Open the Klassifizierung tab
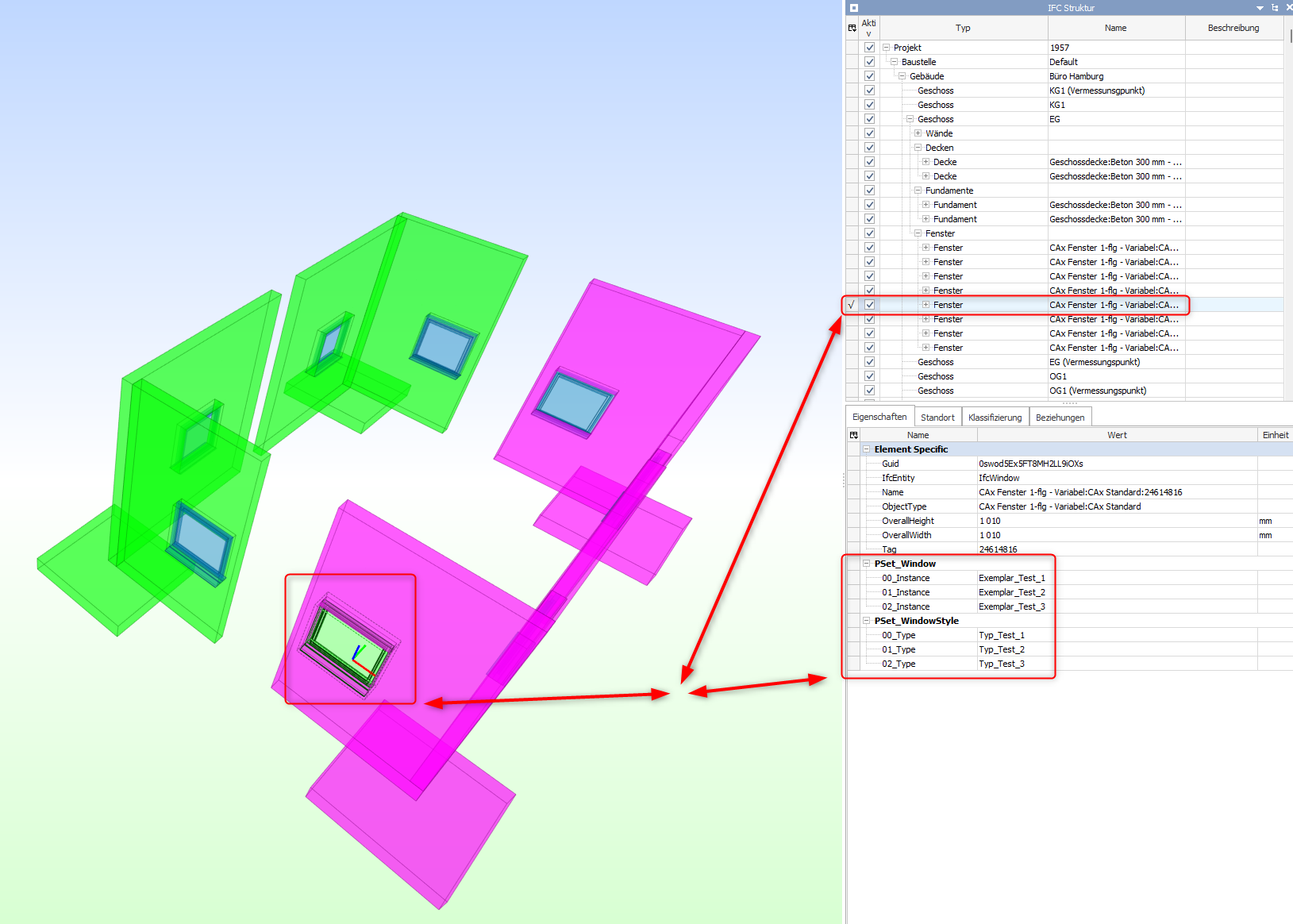 click(x=995, y=418)
